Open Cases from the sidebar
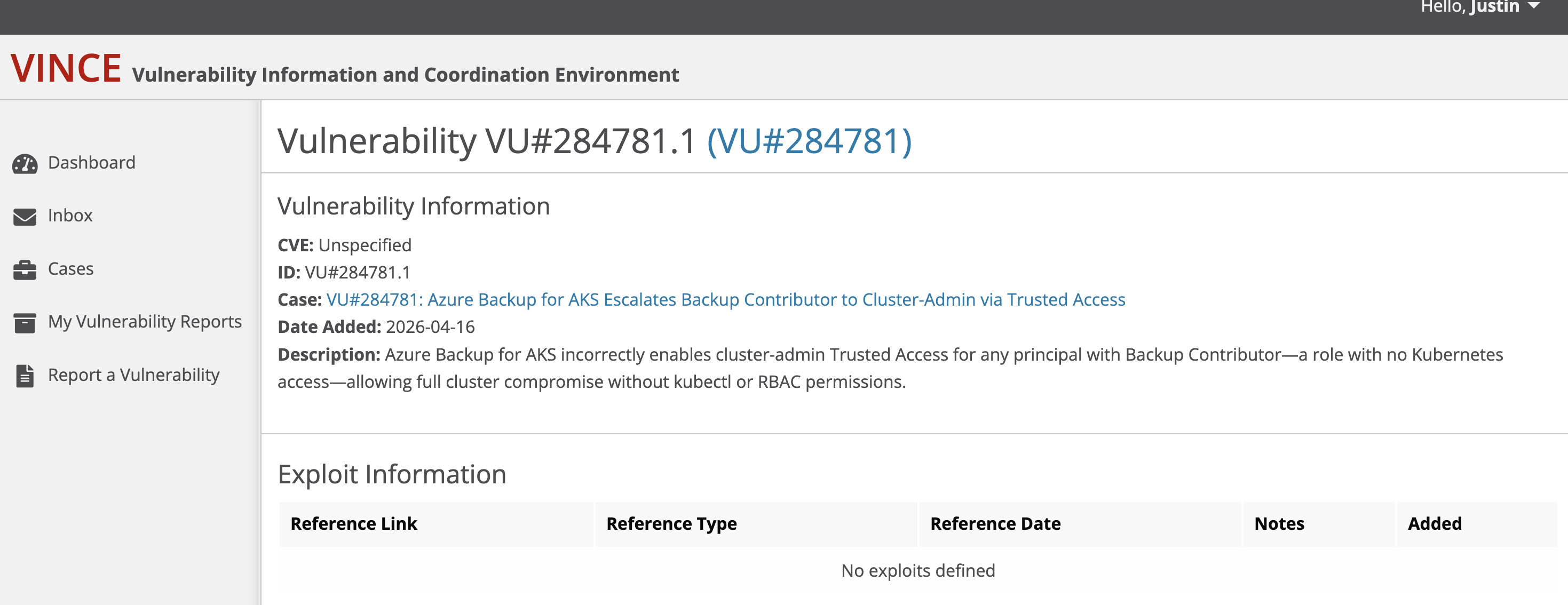 coord(70,268)
